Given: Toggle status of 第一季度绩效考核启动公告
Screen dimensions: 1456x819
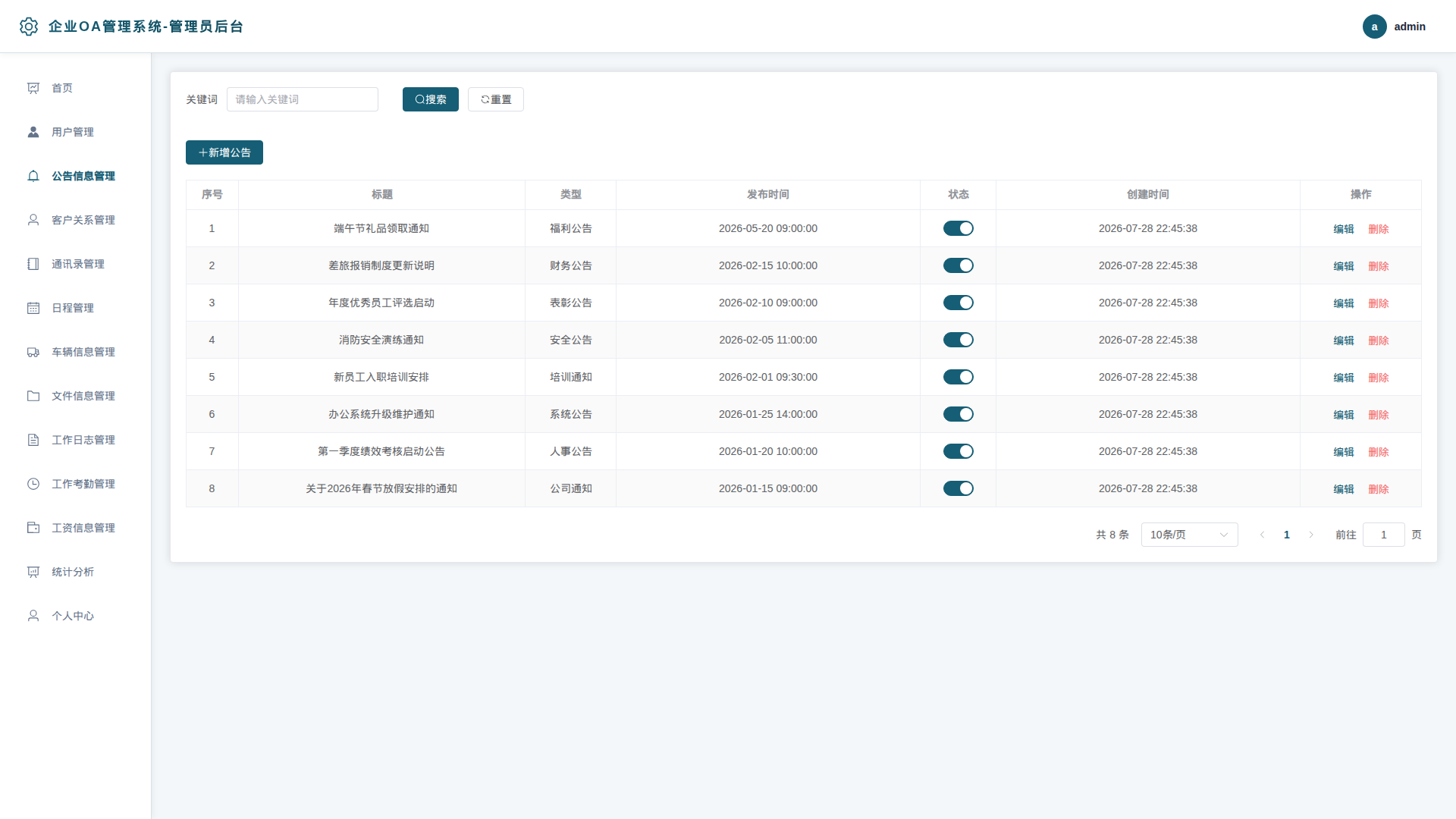Looking at the screenshot, I should (x=958, y=451).
